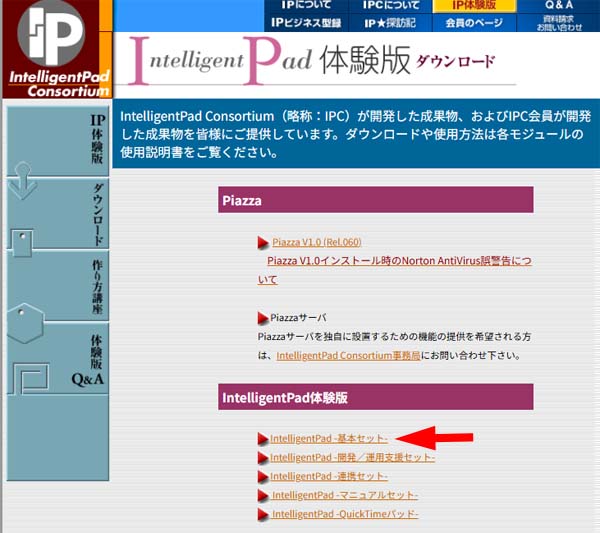The image size is (600, 533).
Task: Open the IPについて menu item
Action: (x=306, y=6)
